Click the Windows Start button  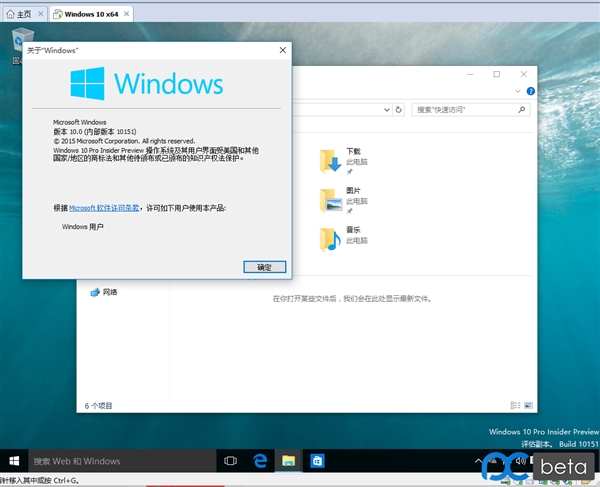coord(14,461)
